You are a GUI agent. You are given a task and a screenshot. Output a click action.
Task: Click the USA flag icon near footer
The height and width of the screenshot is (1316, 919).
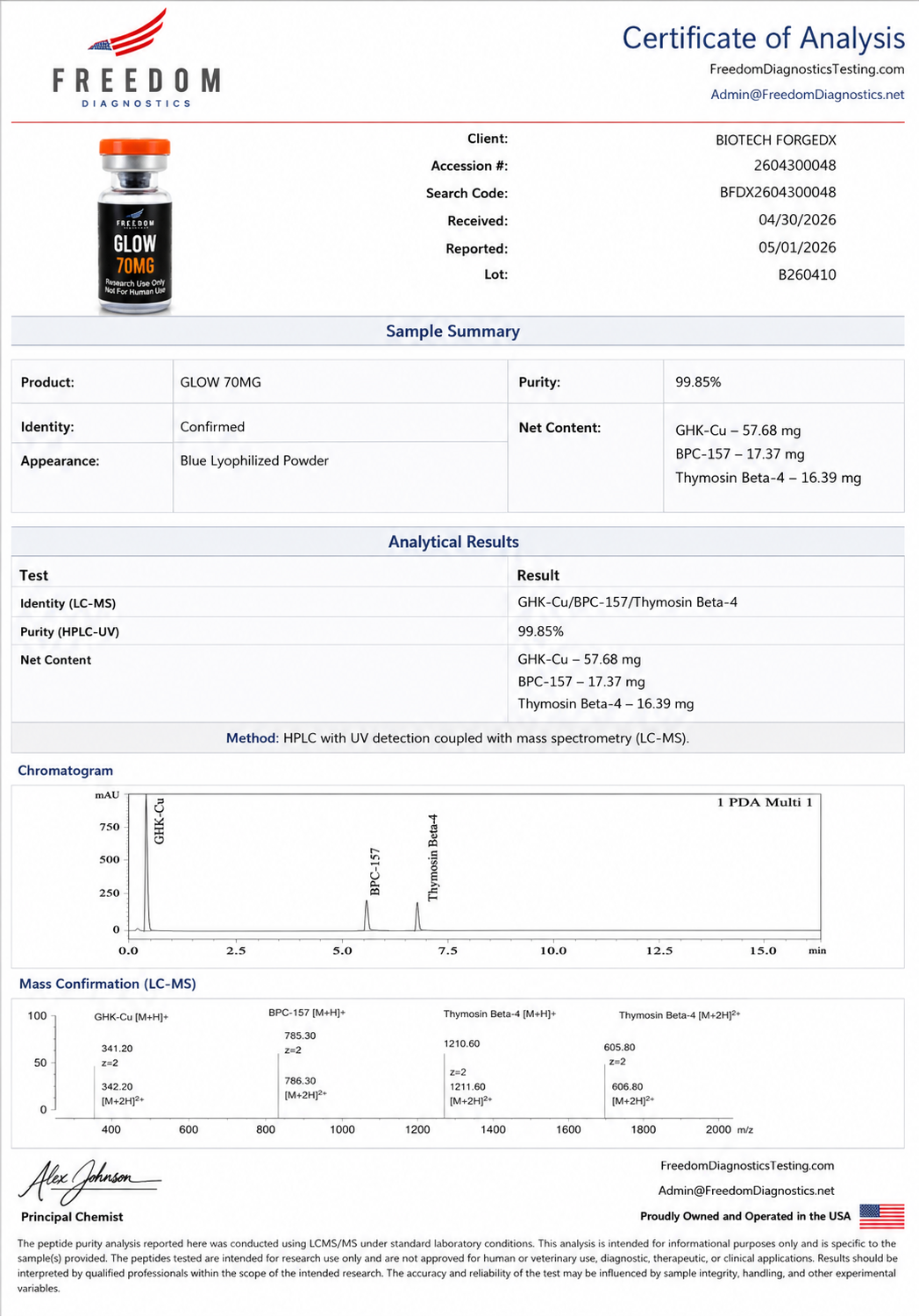point(881,1216)
